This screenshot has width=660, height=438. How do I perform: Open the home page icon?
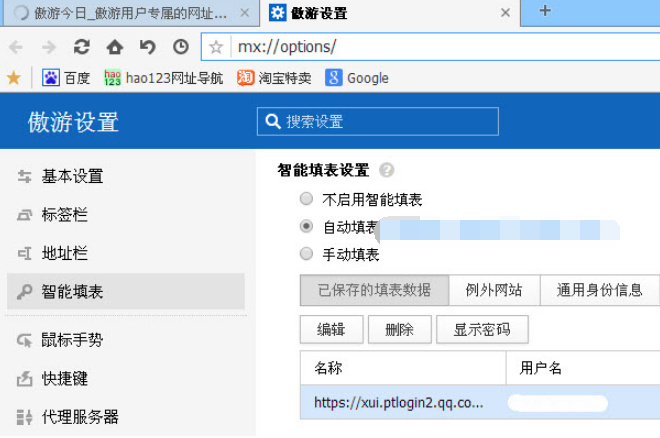[114, 47]
